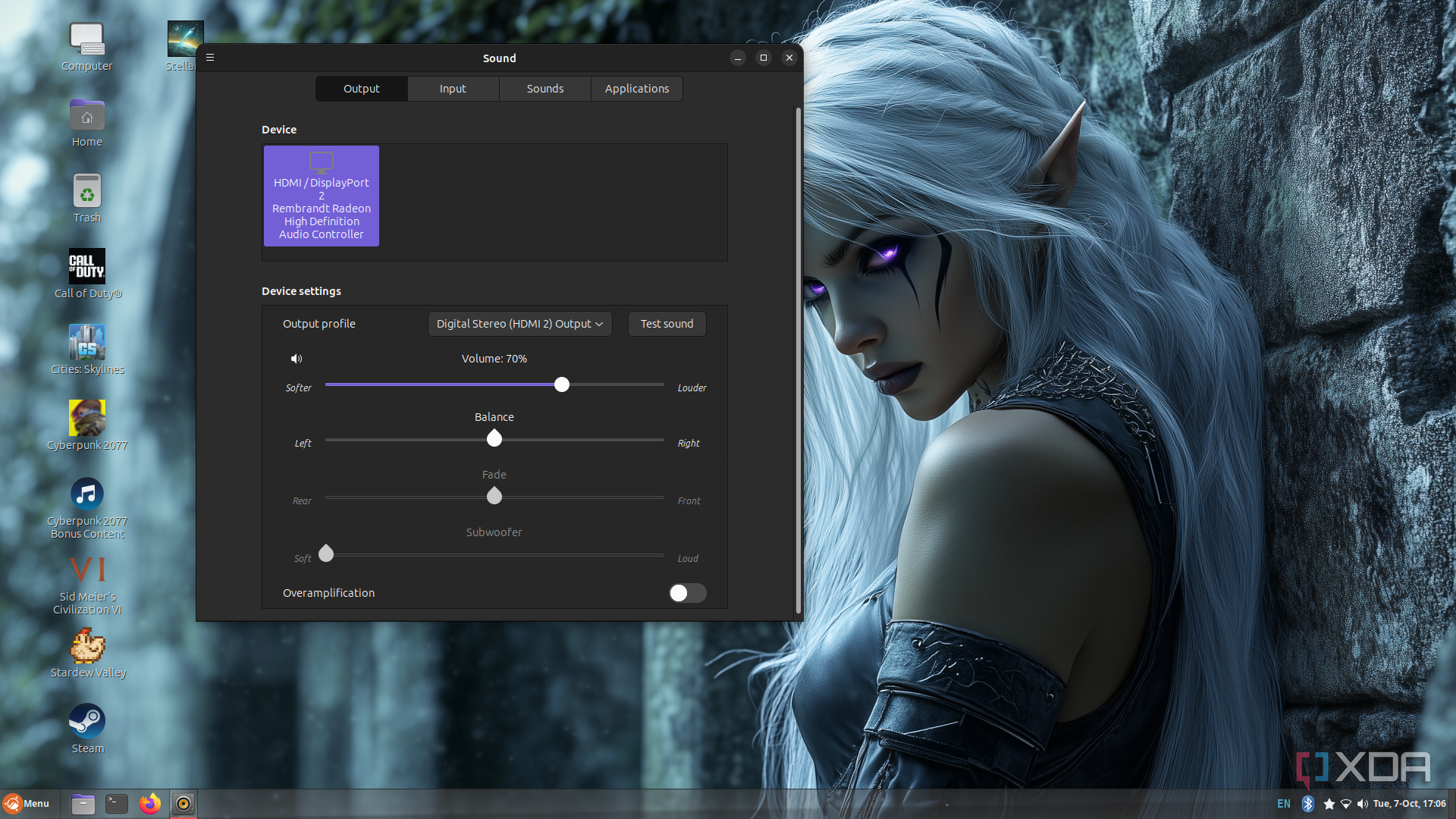Screen dimensions: 1456x819
Task: Toggle the Overamplification switch
Action: pos(687,593)
